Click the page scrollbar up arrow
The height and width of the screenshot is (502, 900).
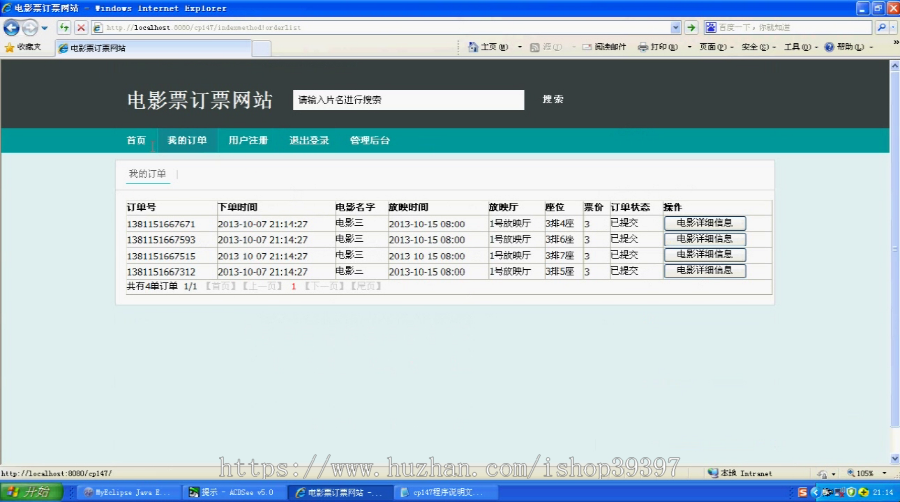tap(895, 66)
